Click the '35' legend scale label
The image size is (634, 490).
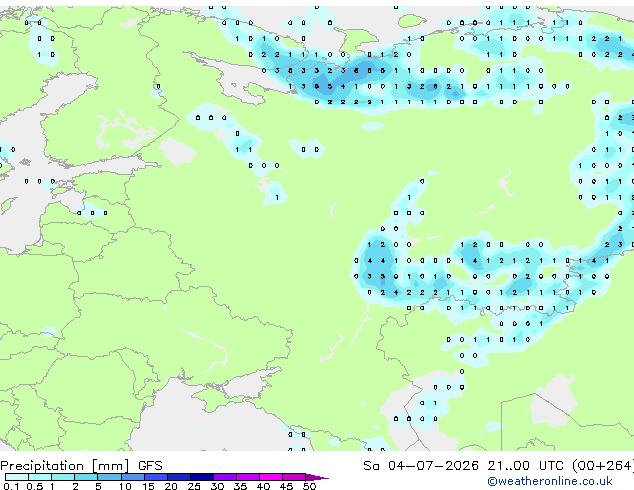coord(240,486)
